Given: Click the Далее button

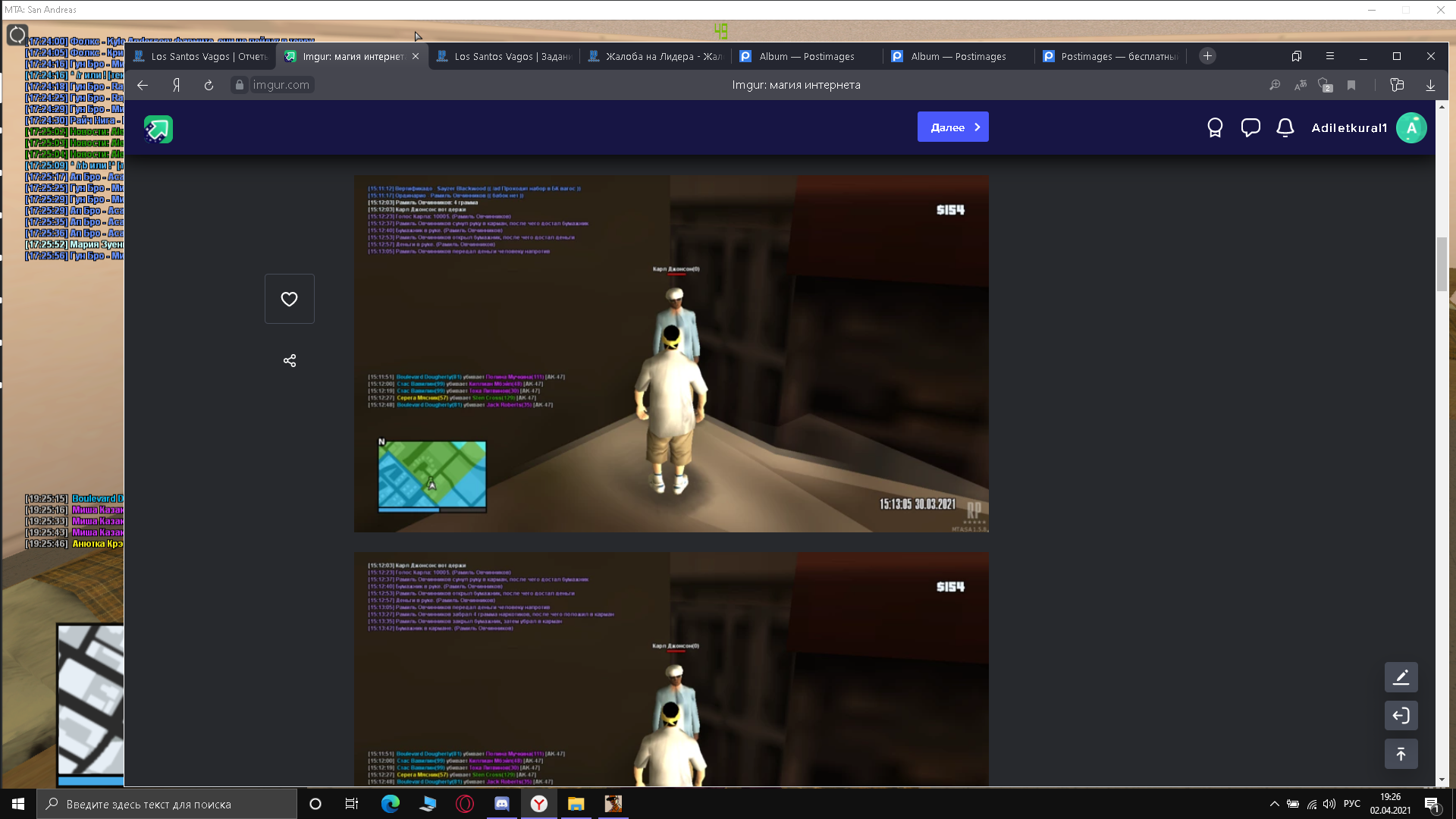Looking at the screenshot, I should click(x=952, y=127).
